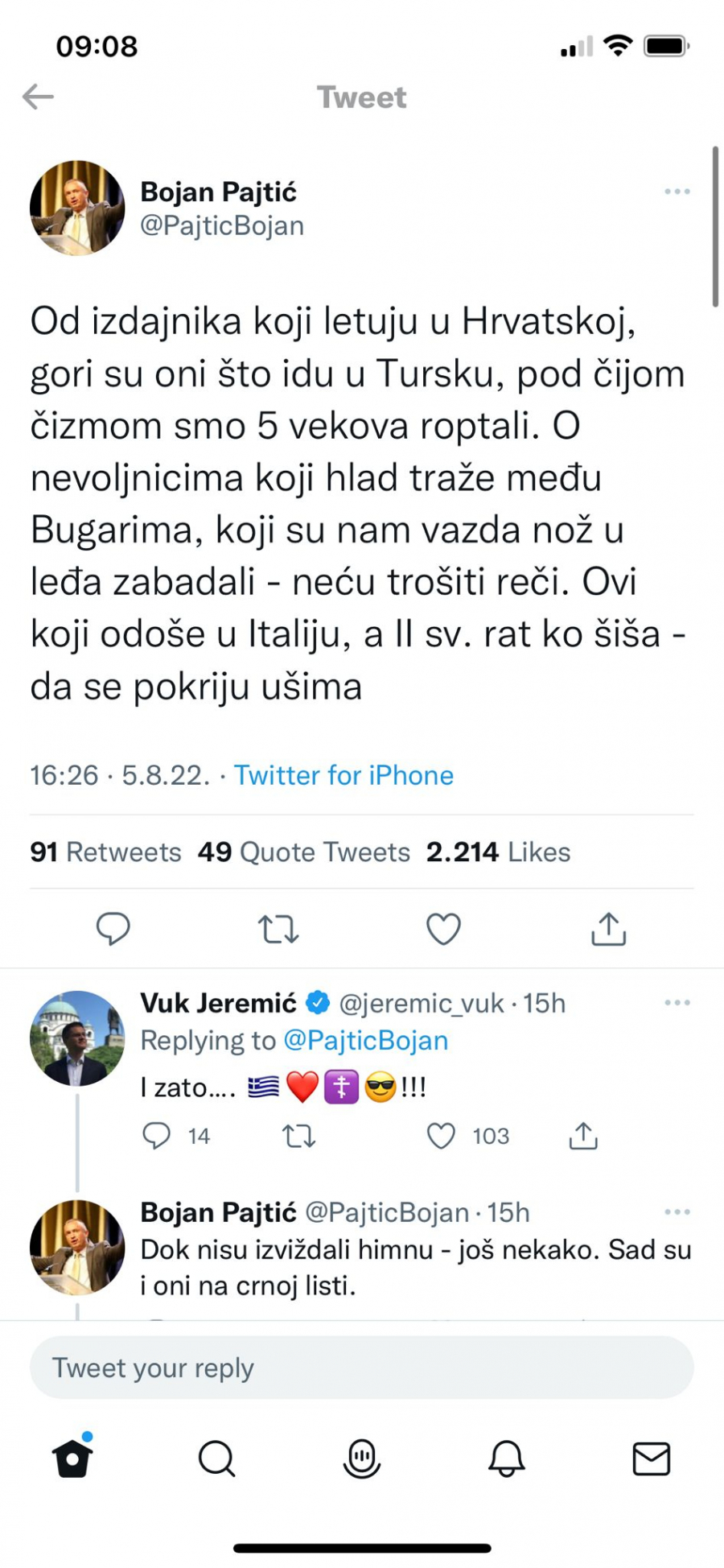The image size is (724, 1568).
Task: Go back with the arrow at top
Action: [x=36, y=97]
